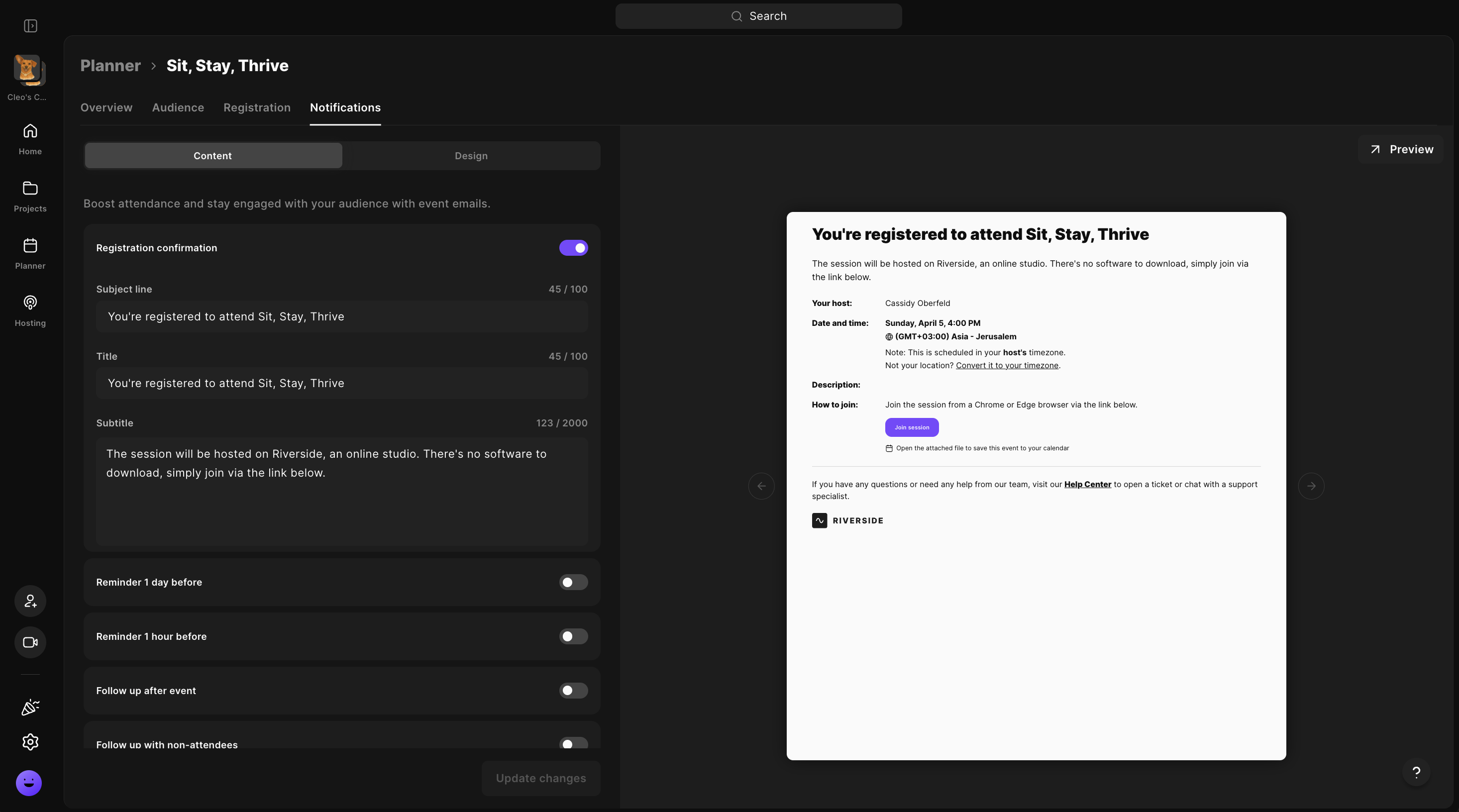Click the calendar icon beside attached file note
This screenshot has width=1459, height=812.
click(x=889, y=448)
